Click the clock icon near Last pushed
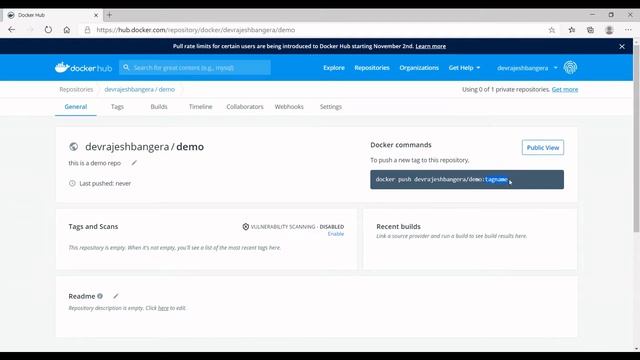Image resolution: width=640 pixels, height=360 pixels. click(72, 183)
